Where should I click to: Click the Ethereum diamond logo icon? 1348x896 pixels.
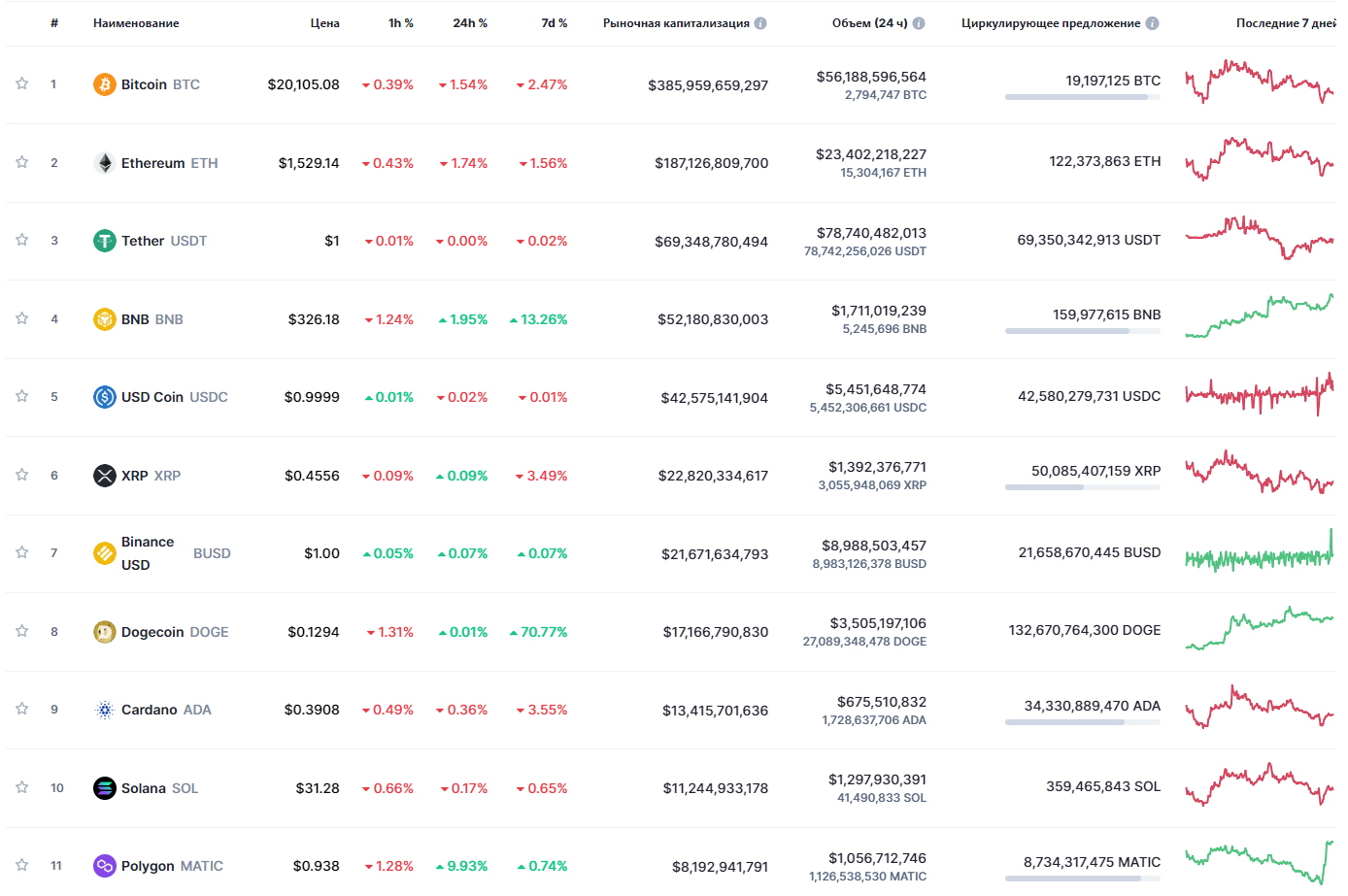pyautogui.click(x=104, y=163)
